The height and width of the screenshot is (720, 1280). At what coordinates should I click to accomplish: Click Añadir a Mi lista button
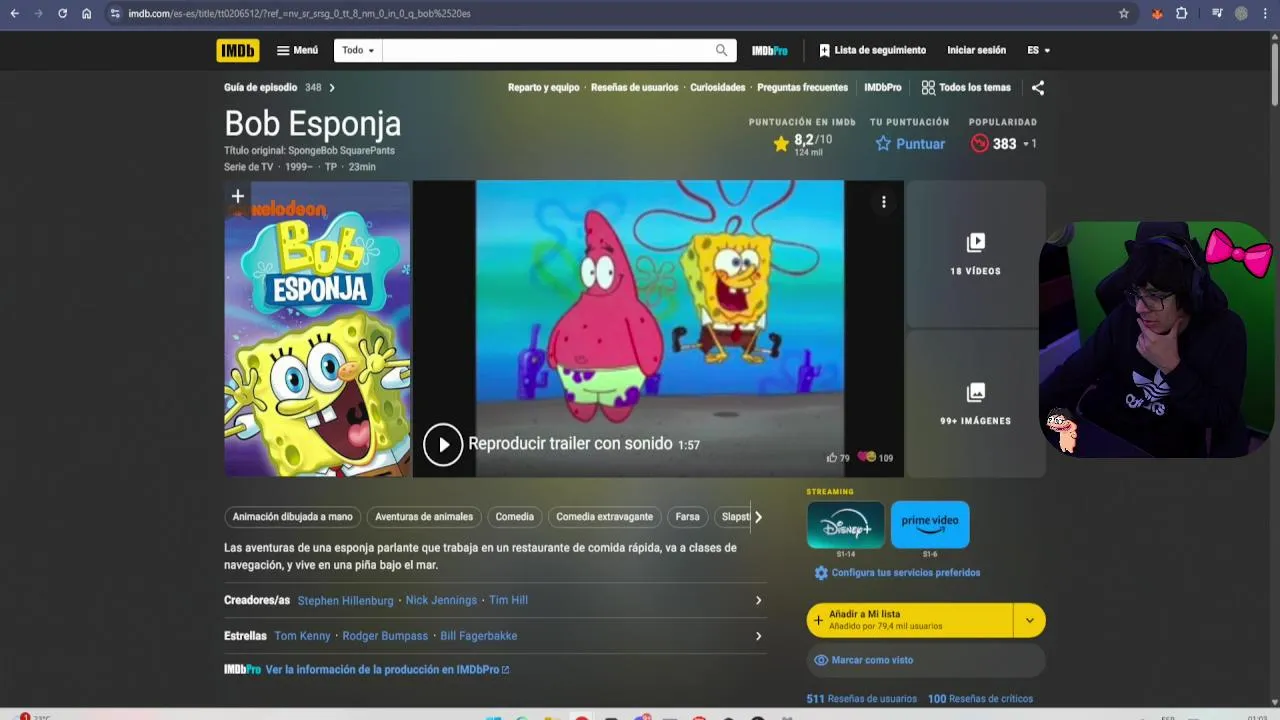coord(910,620)
